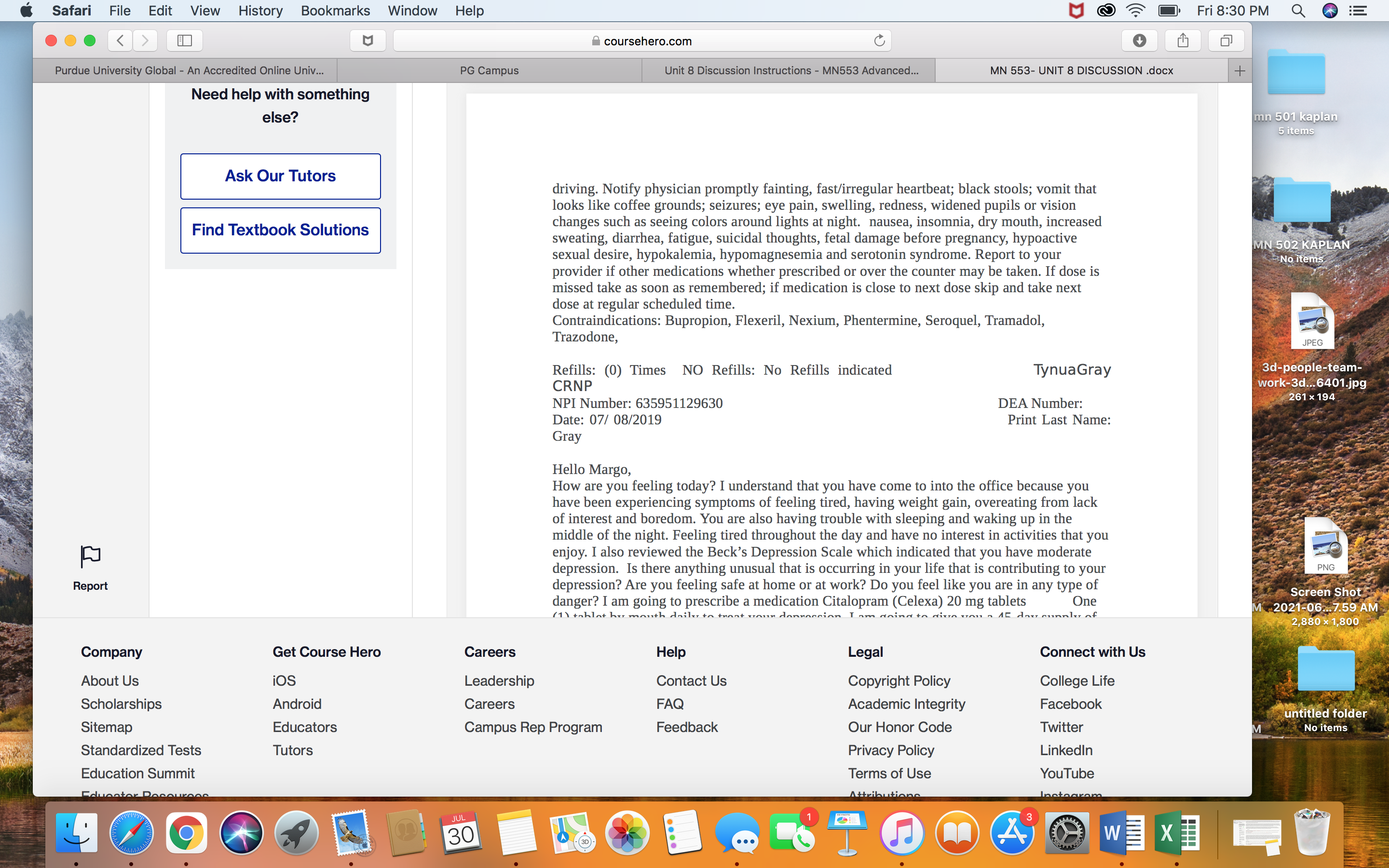Viewport: 1389px width, 868px height.
Task: Launch Google Chrome from the Dock
Action: point(186,833)
